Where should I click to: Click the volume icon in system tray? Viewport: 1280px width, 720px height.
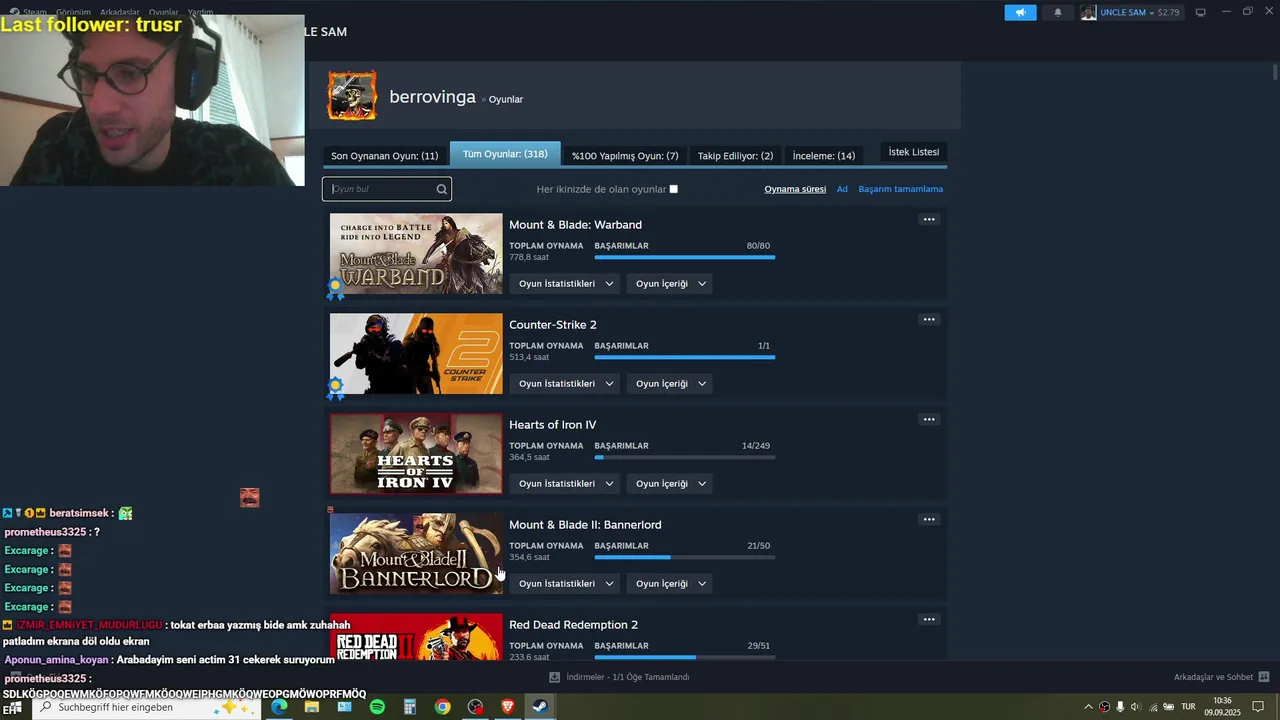1135,707
